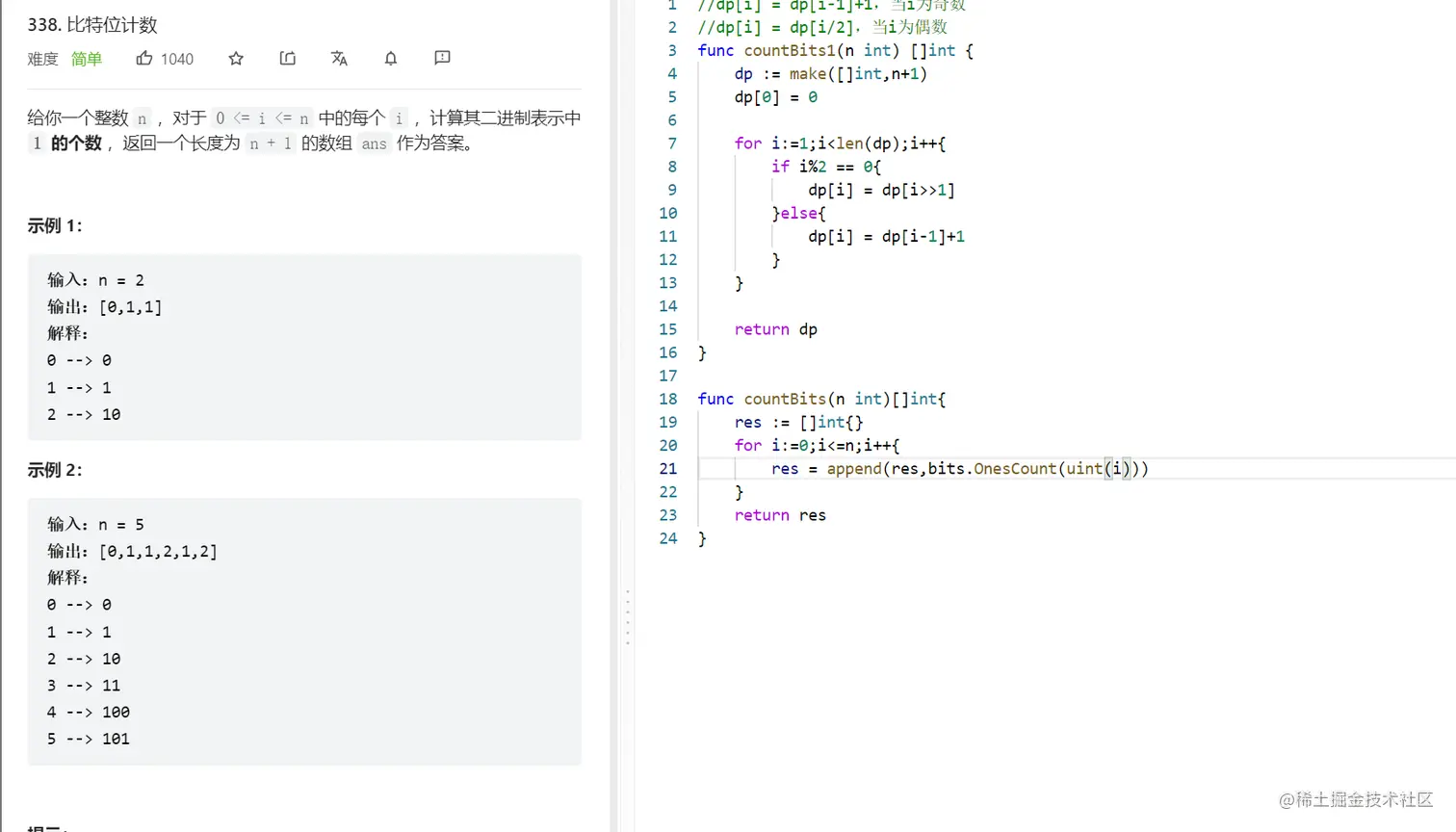Click line number 7 in the gutter
Screen dimensions: 1456x832
tap(672, 143)
